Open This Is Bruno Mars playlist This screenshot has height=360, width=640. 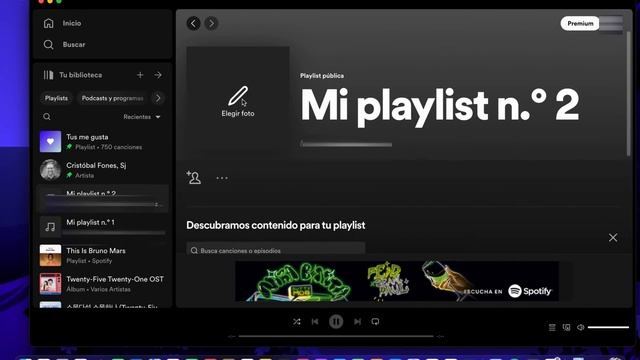tap(103, 255)
